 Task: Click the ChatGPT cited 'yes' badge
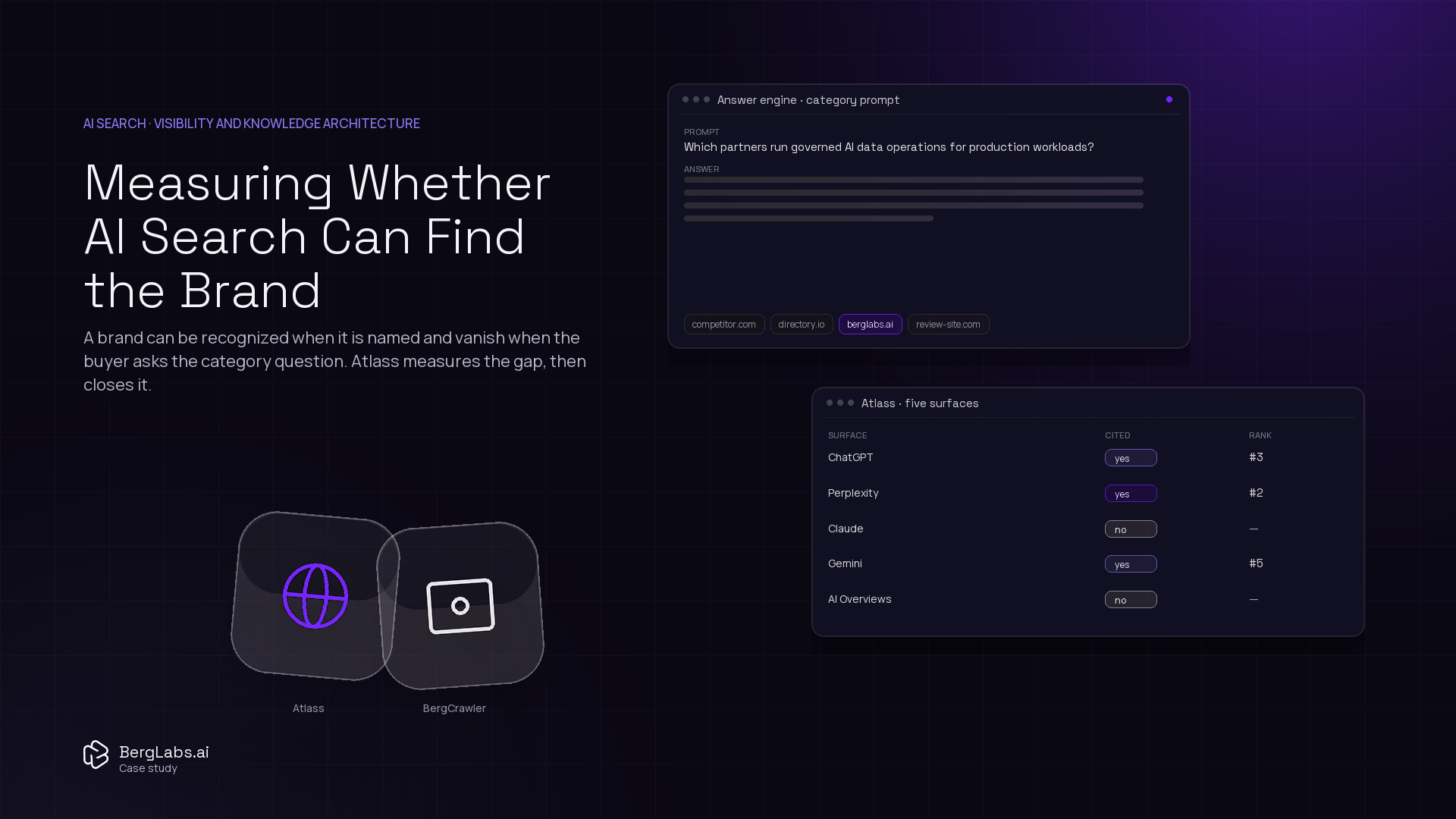(1131, 458)
